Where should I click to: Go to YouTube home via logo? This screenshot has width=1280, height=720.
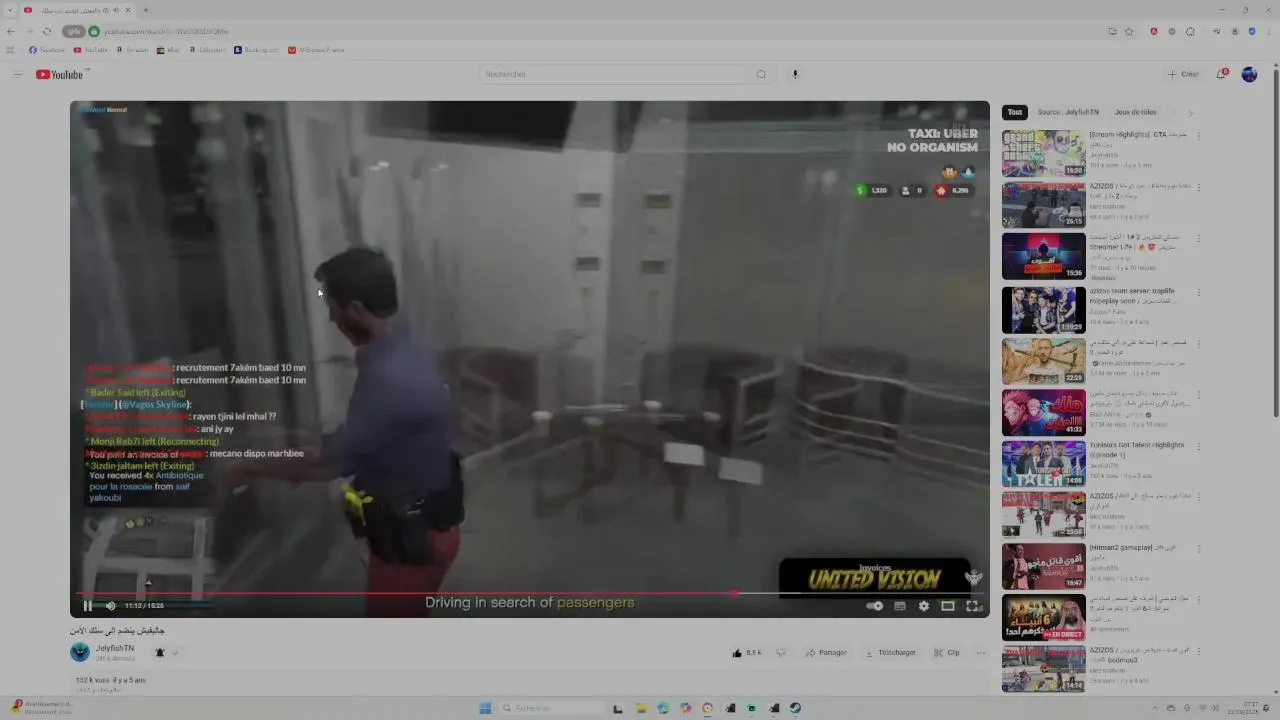pyautogui.click(x=60, y=74)
